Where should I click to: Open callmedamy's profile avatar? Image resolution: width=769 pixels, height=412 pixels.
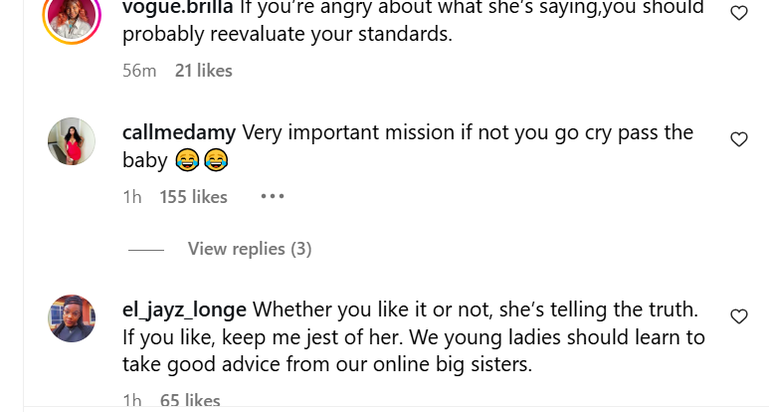click(72, 142)
